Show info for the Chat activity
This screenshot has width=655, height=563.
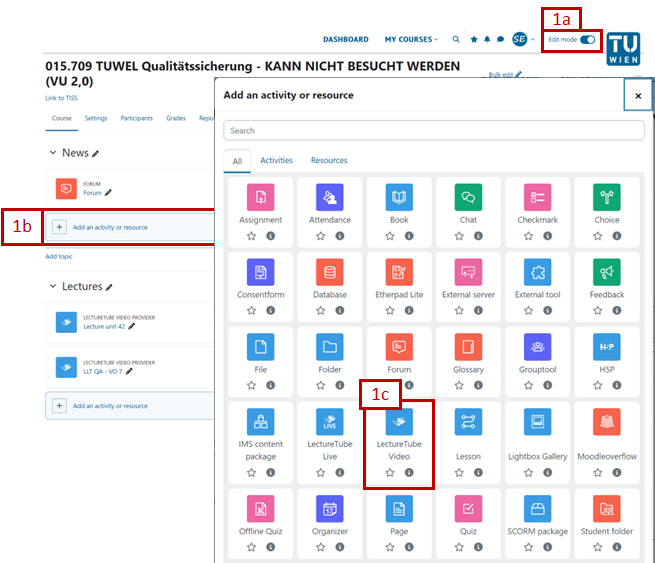pos(478,236)
